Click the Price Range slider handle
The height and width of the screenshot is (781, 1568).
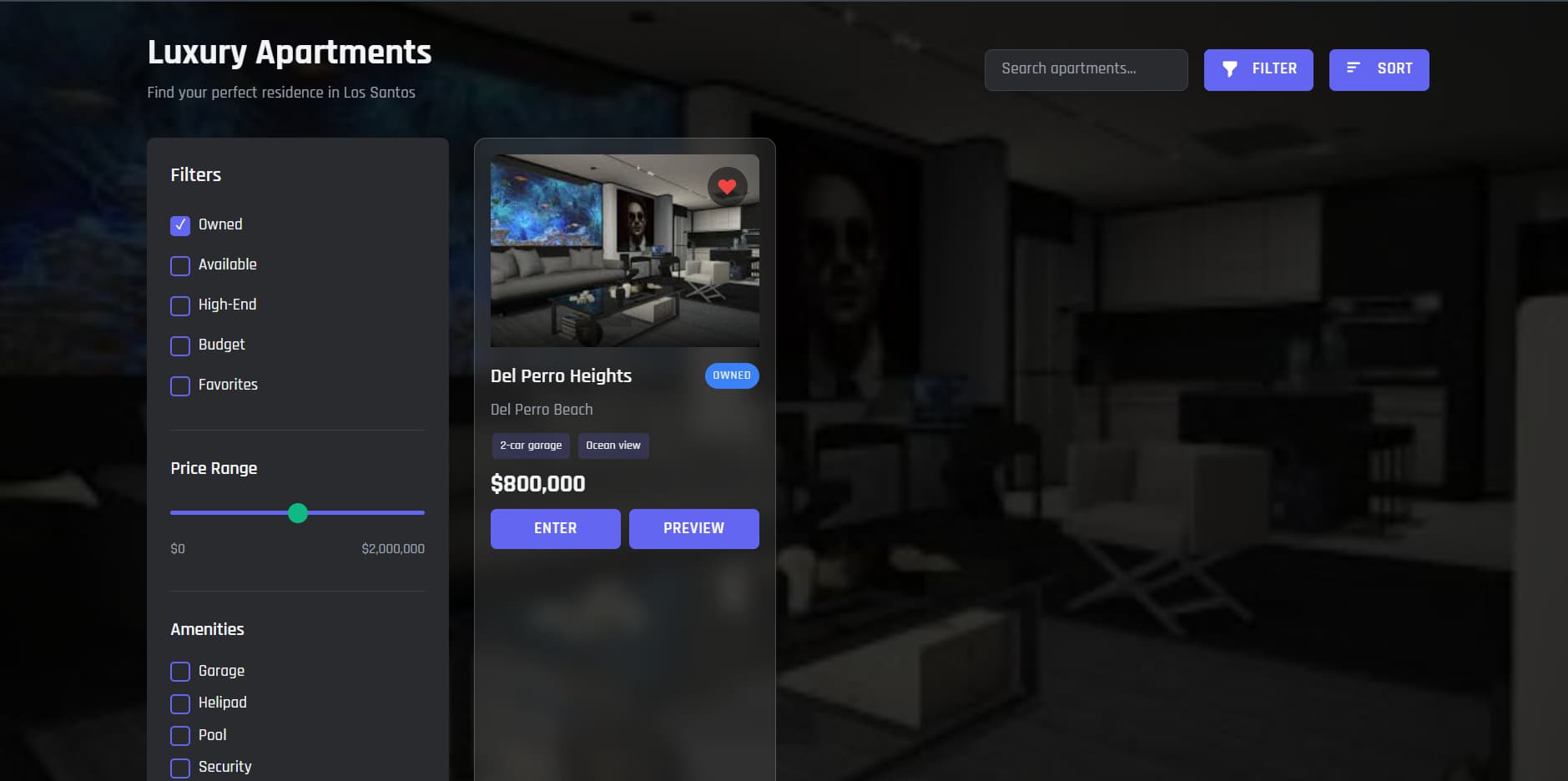(298, 513)
